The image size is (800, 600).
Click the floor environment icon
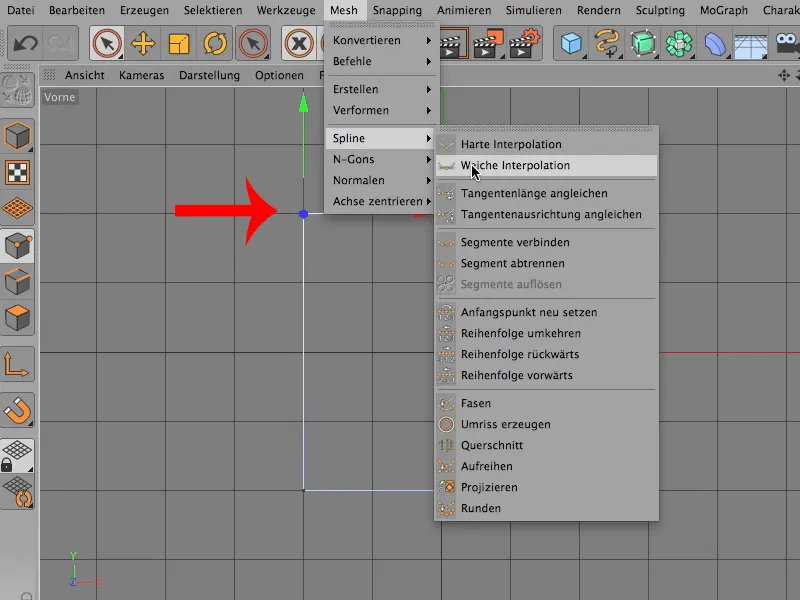pos(751,46)
